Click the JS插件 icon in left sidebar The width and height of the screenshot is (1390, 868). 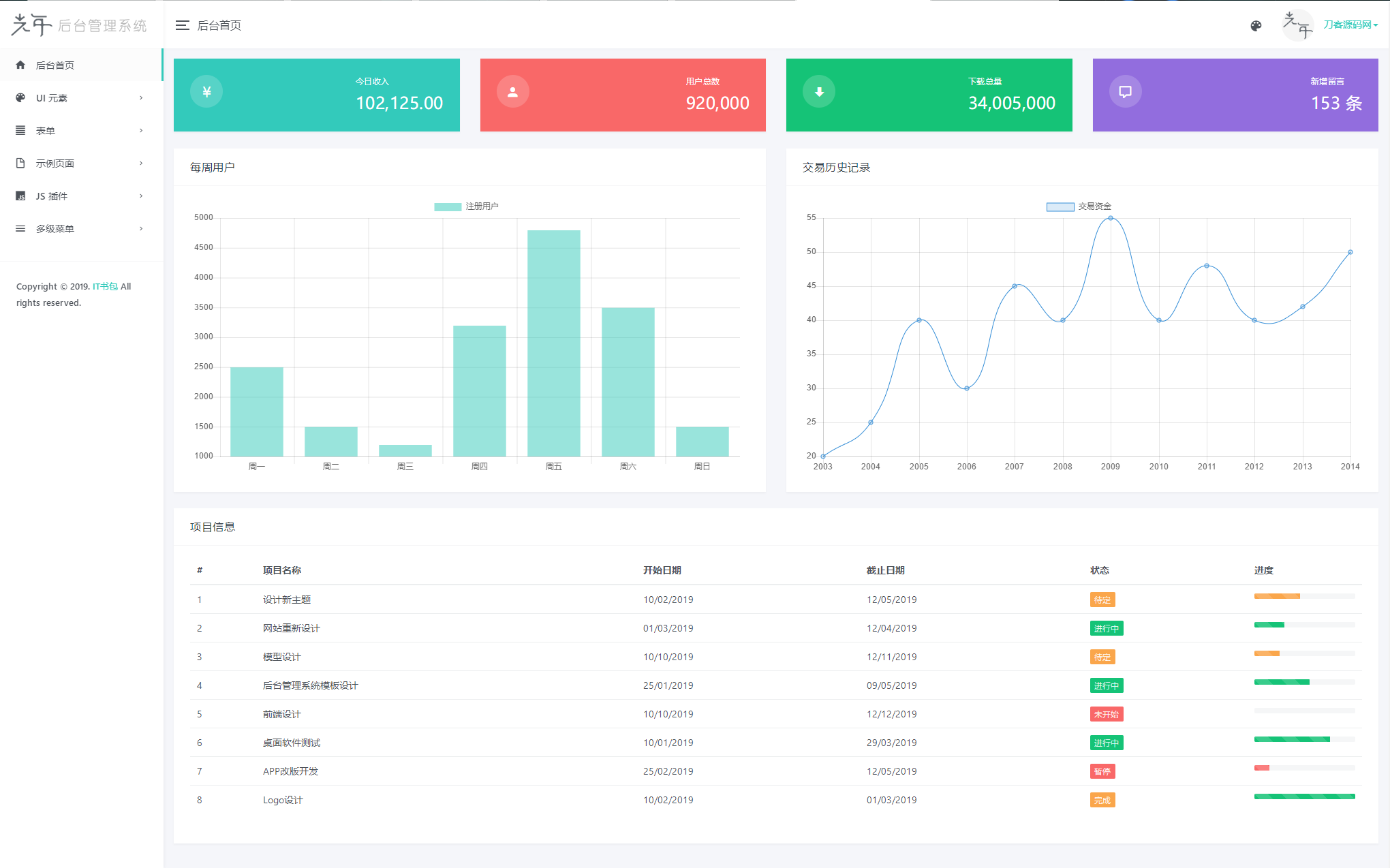point(19,195)
